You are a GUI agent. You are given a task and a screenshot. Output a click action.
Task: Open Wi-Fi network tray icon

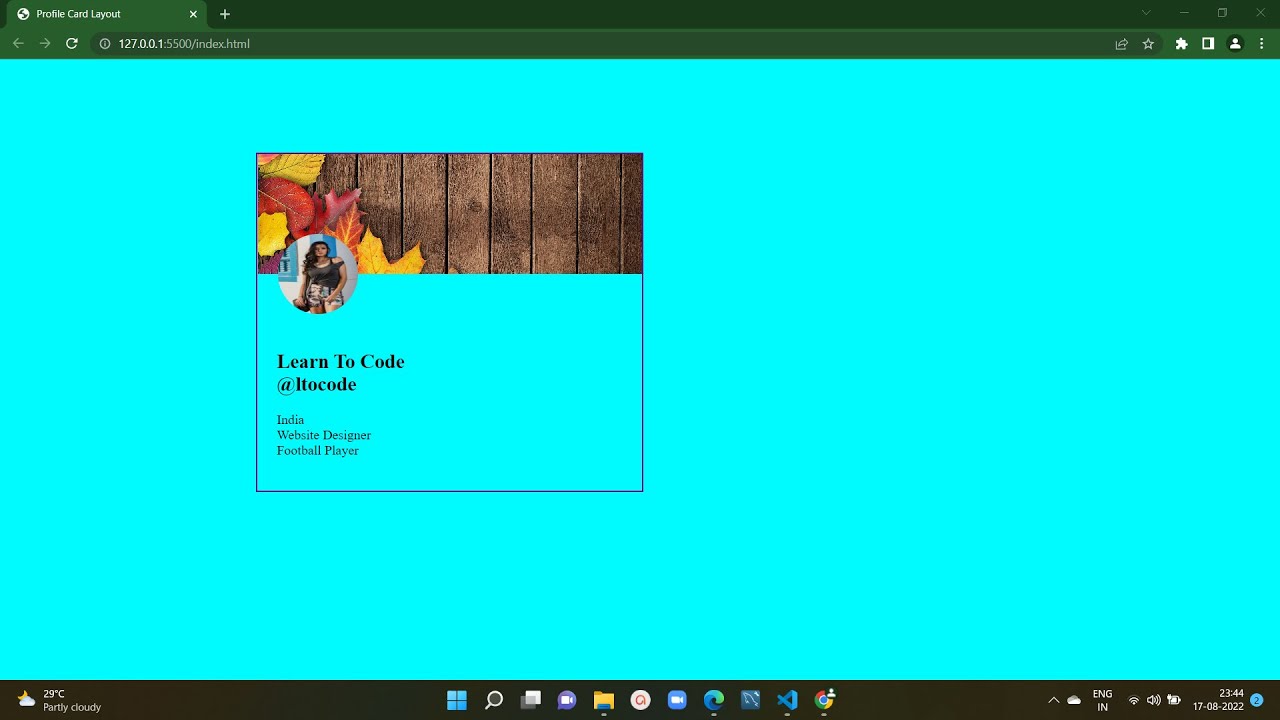click(1134, 700)
